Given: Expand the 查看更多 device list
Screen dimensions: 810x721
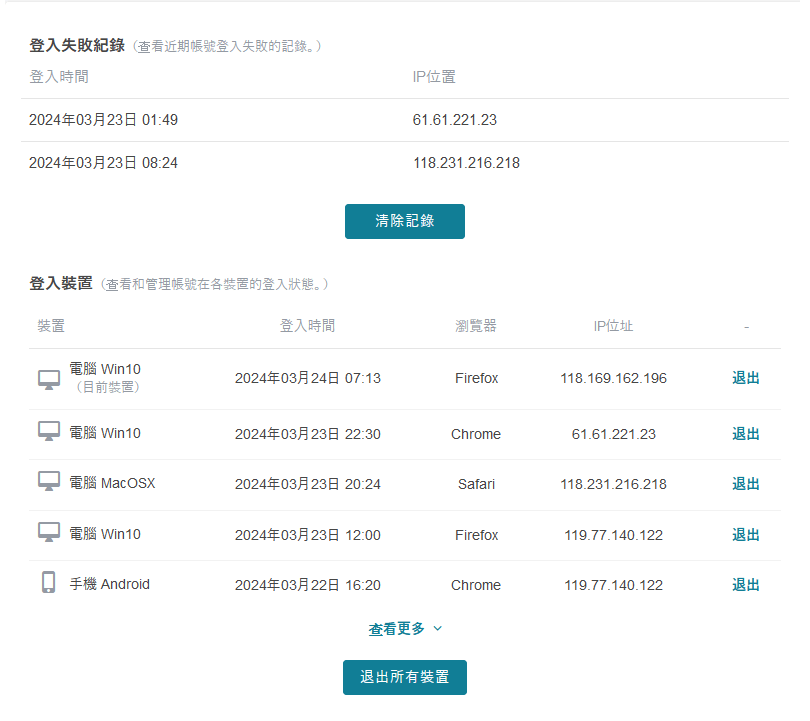Looking at the screenshot, I should (x=405, y=629).
